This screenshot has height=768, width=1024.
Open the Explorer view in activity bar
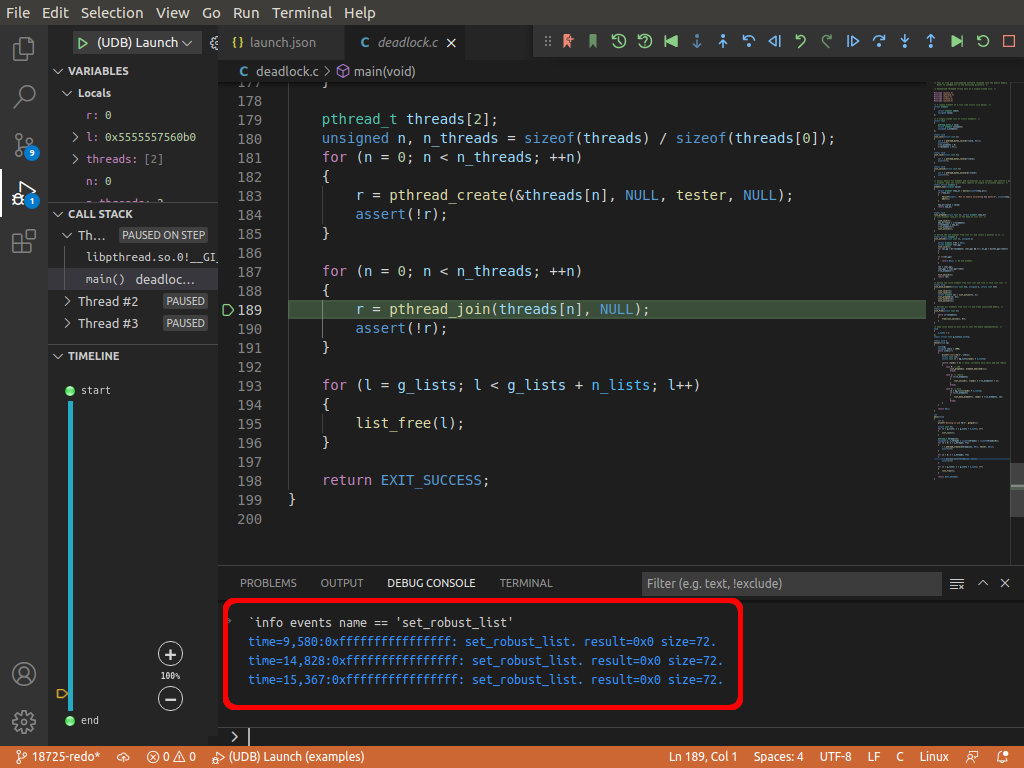click(x=24, y=49)
